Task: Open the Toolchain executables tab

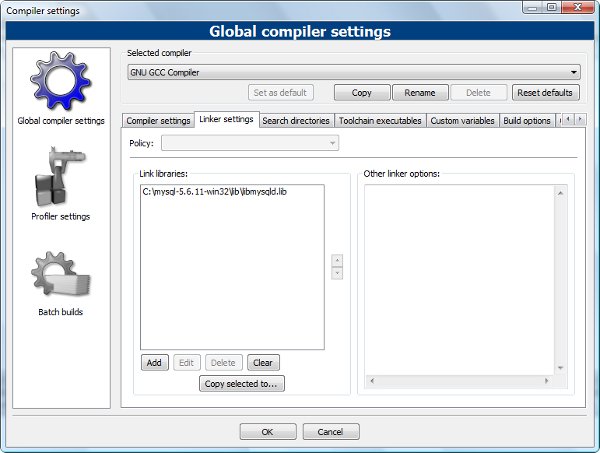Action: pos(380,121)
